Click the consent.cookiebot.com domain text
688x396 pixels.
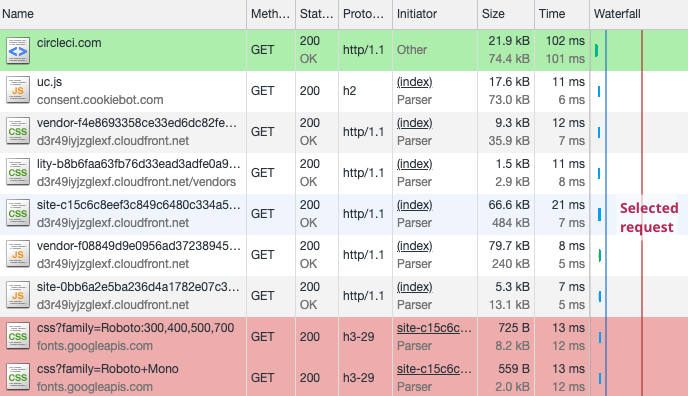(x=100, y=100)
